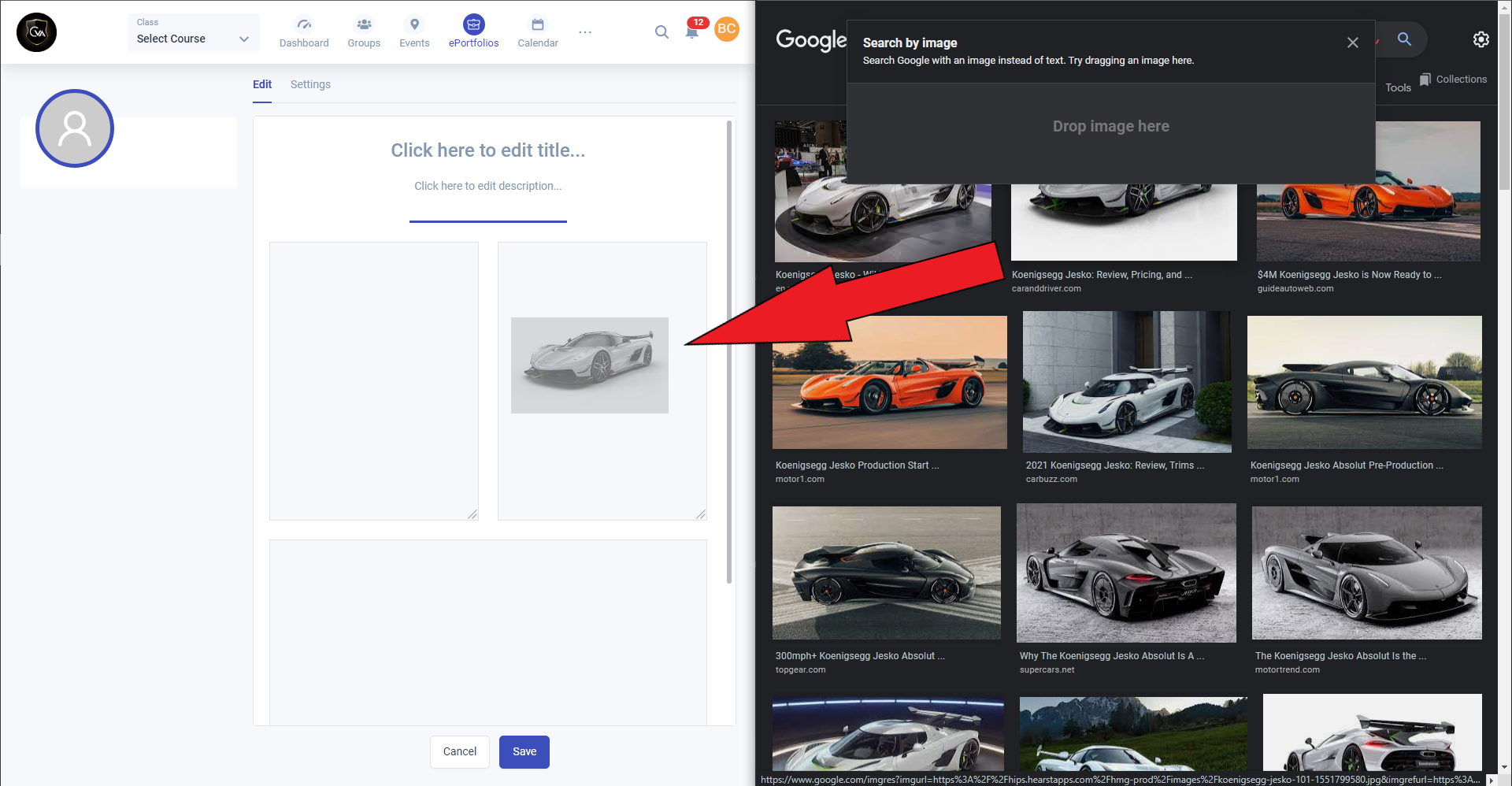
Task: Click '$4M Koenigsegg Jesko is Now Ready to ...' title
Action: pyautogui.click(x=1349, y=275)
